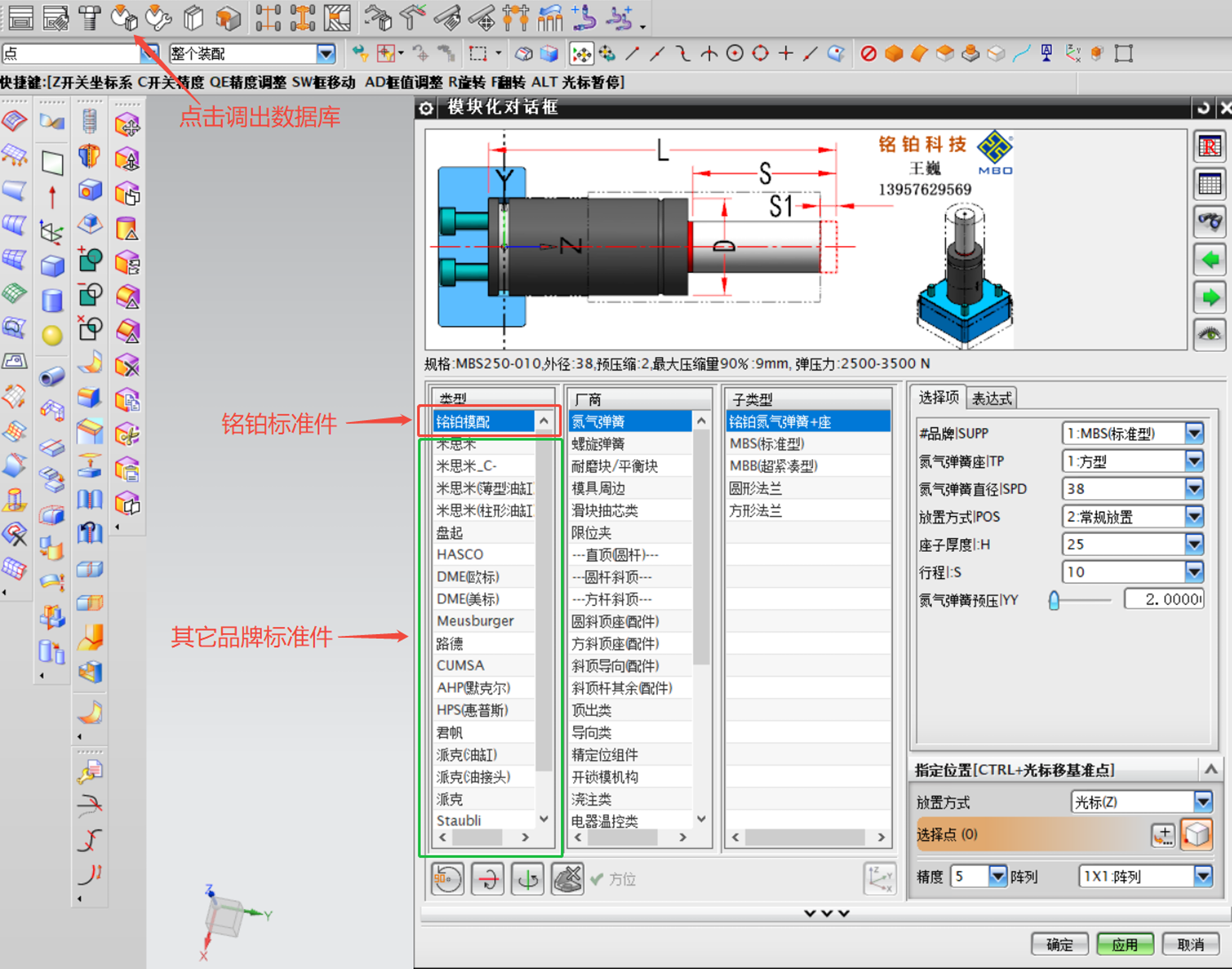The image size is (1232, 969).
Task: Toggle the eye visibility icon
Action: click(1210, 335)
